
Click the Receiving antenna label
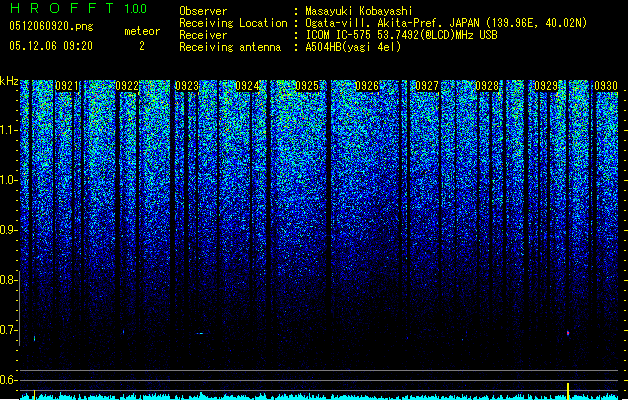click(230, 47)
